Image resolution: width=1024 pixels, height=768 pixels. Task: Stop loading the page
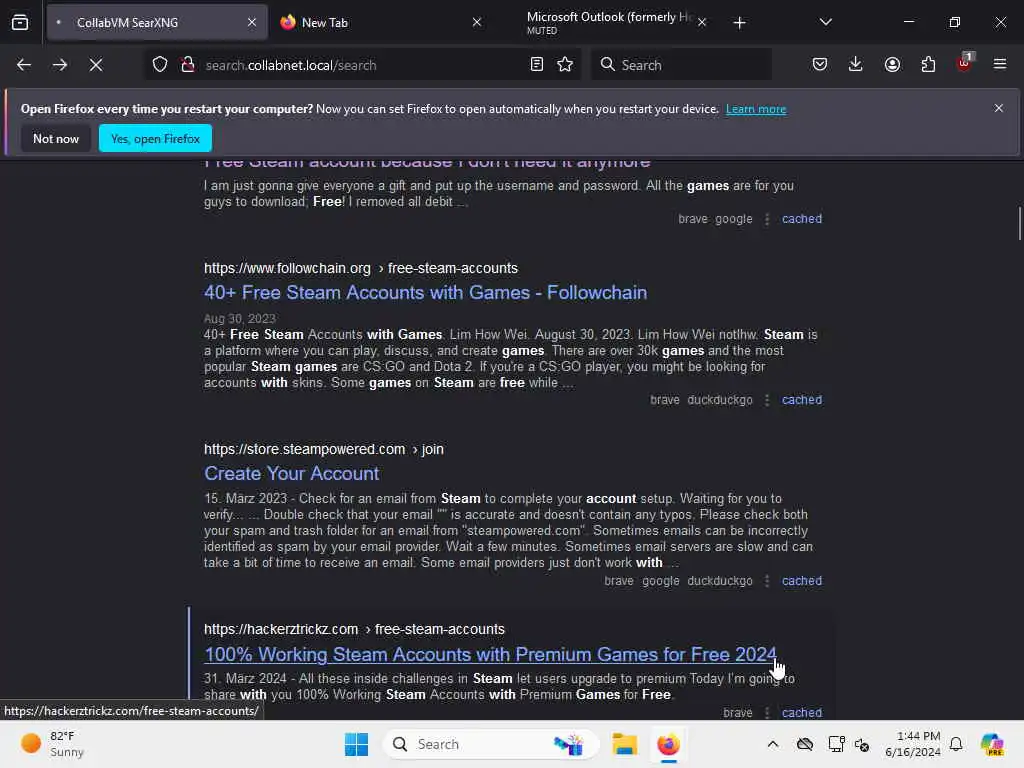click(95, 65)
